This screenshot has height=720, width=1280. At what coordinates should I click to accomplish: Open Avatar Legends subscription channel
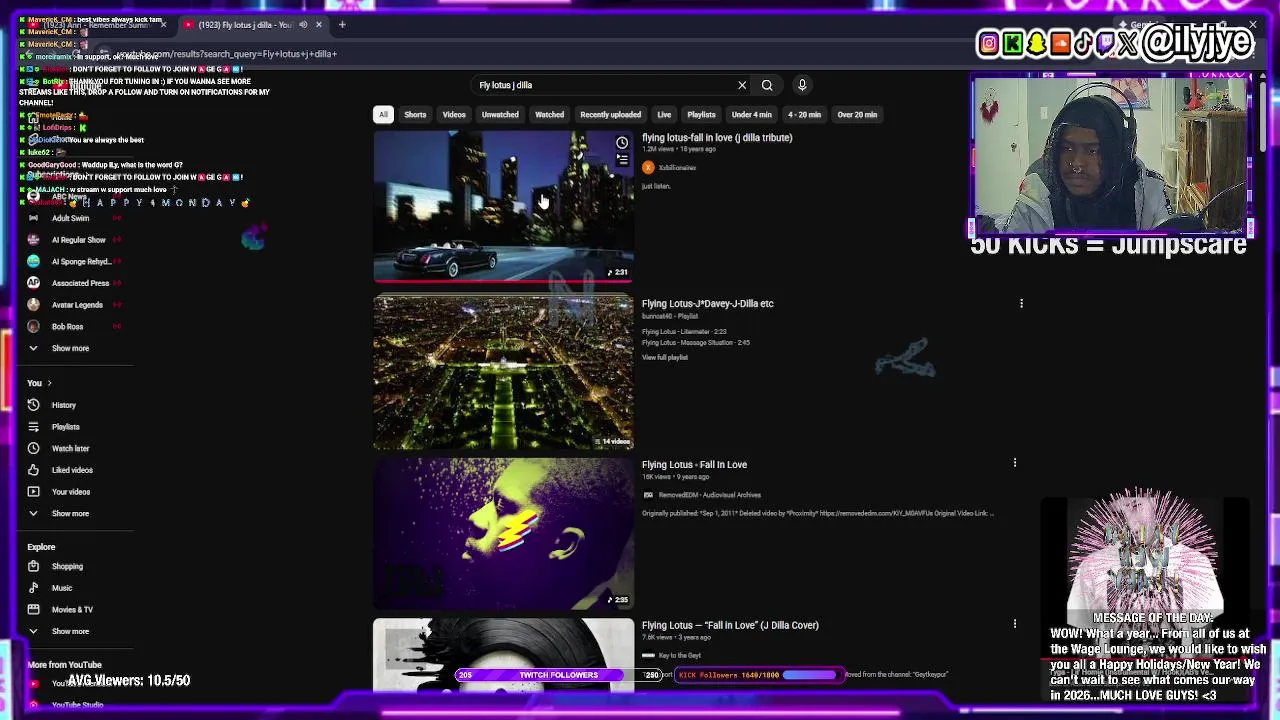(77, 305)
